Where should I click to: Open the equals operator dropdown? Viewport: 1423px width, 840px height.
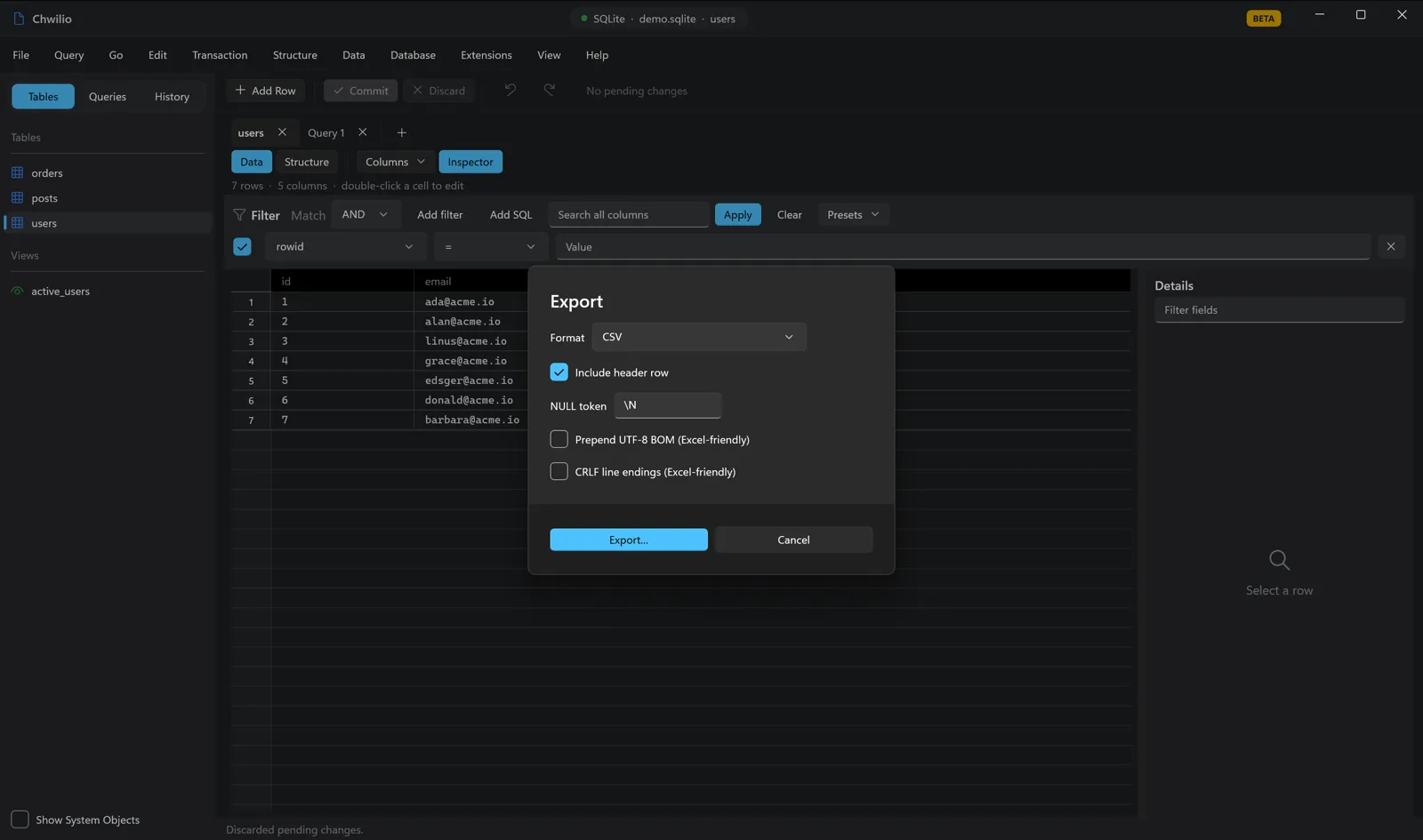click(490, 246)
